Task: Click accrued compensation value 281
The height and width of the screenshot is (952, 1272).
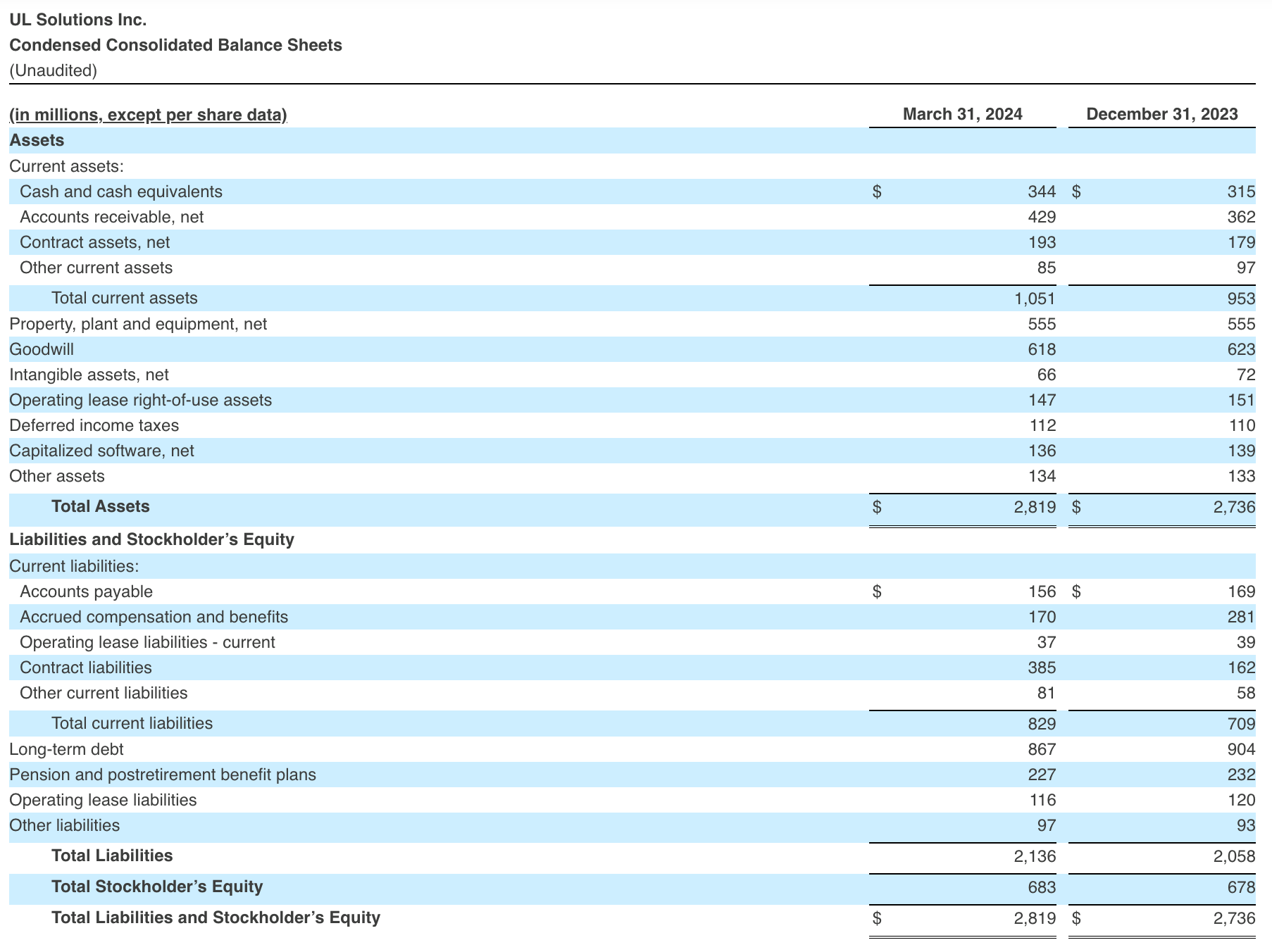Action: (x=1241, y=617)
